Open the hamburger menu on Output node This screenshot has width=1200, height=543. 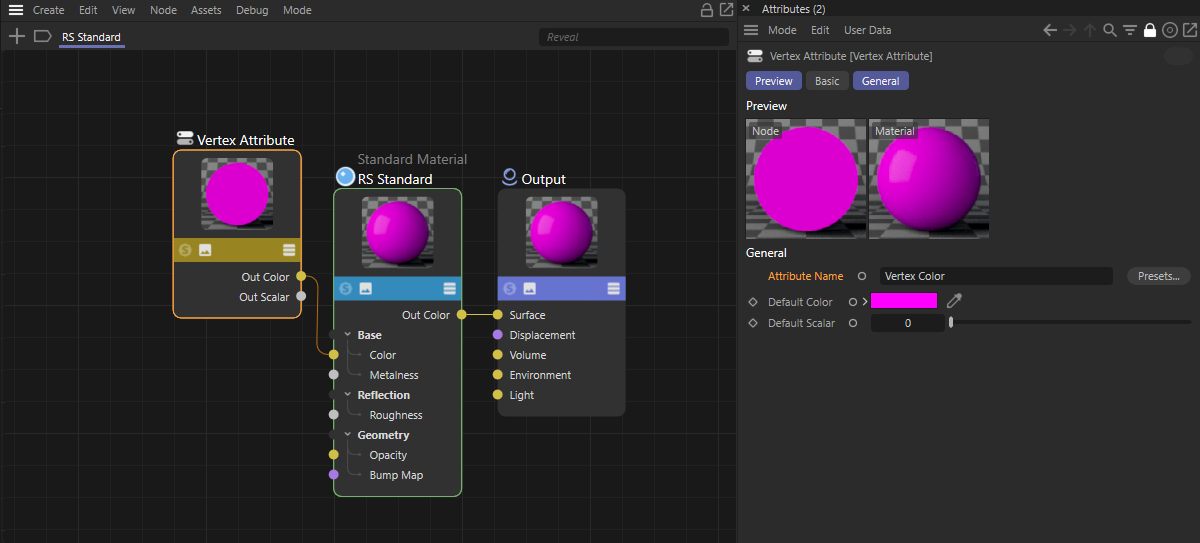[613, 288]
